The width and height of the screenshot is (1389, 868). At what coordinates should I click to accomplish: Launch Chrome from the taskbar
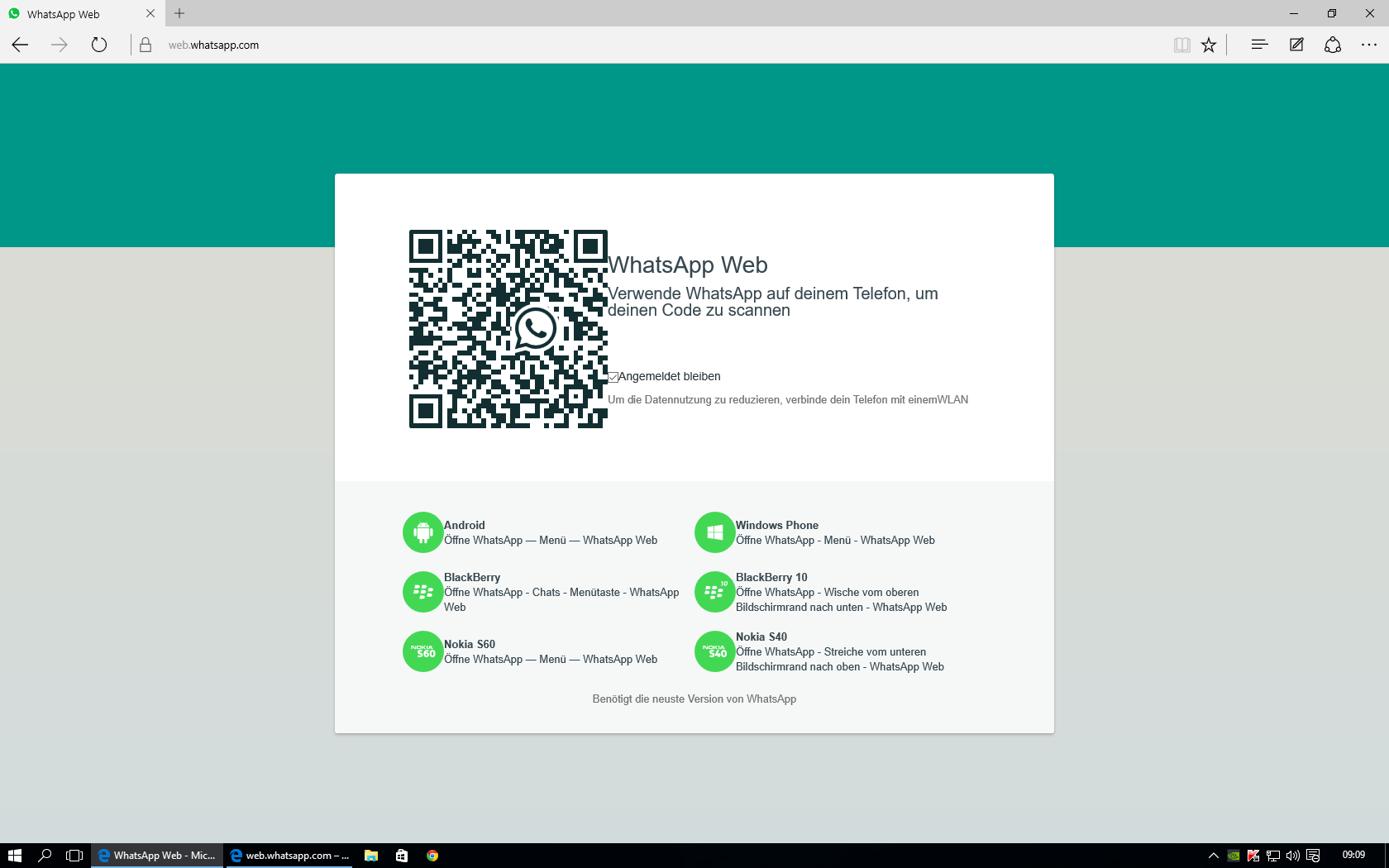(x=432, y=856)
